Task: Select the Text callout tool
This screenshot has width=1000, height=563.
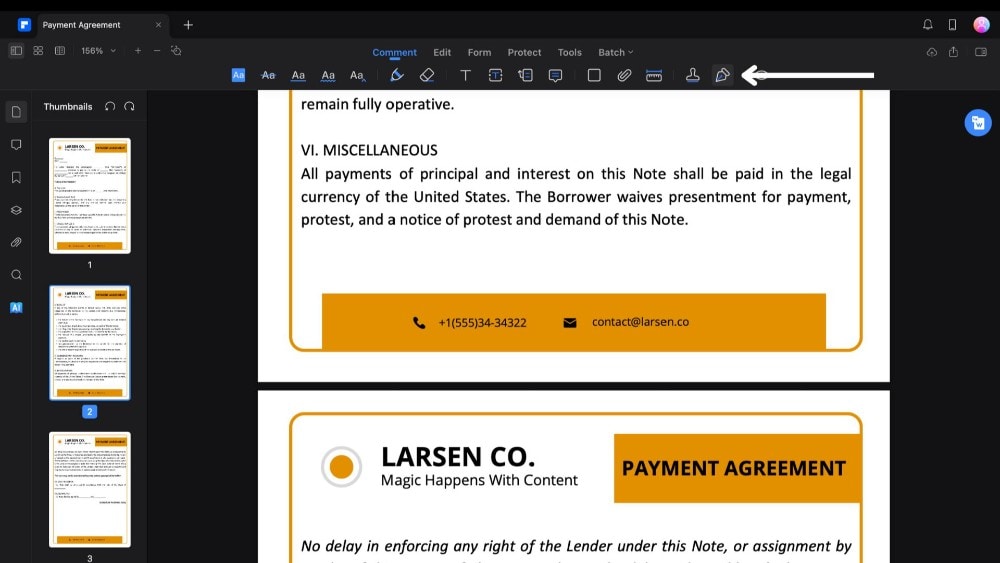Action: [x=526, y=75]
